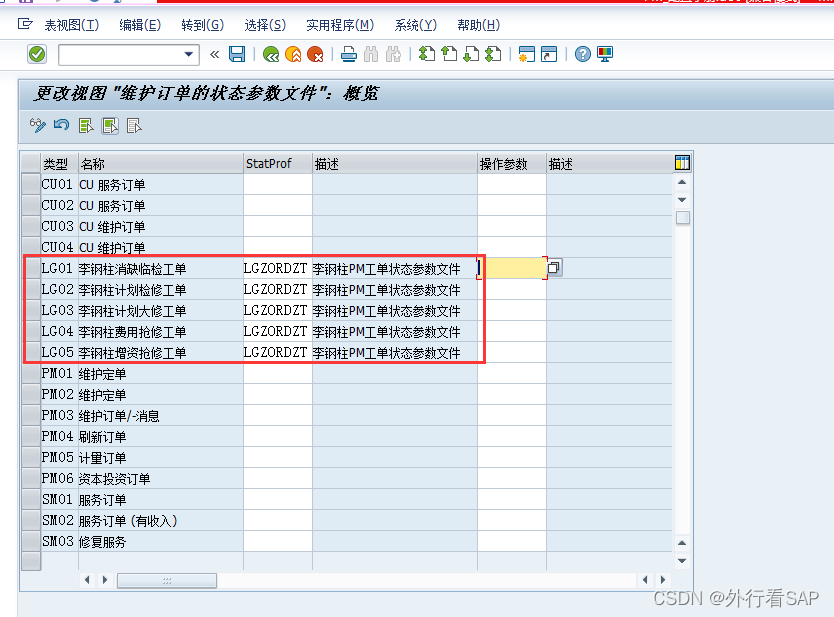Click the 操作参数 column header

512,163
